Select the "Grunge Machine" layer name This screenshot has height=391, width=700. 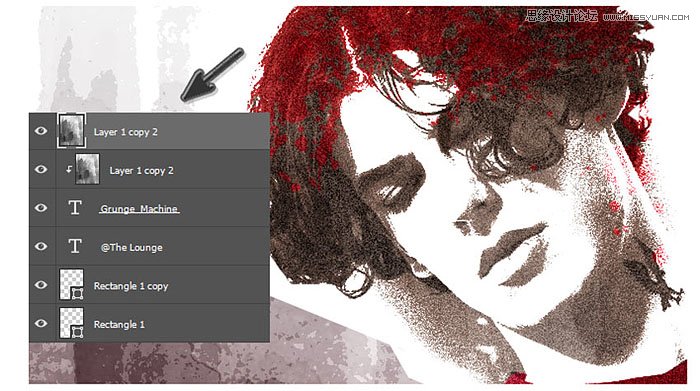coord(139,208)
